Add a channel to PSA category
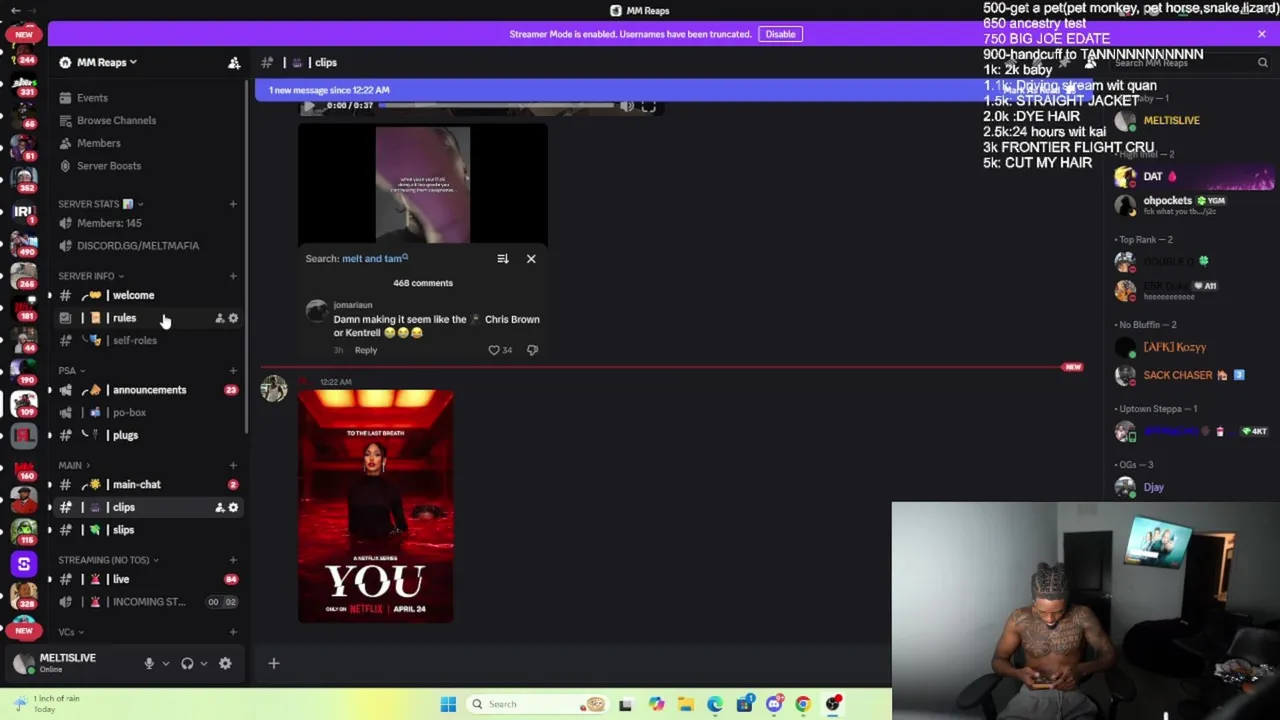This screenshot has width=1280, height=720. click(x=233, y=371)
